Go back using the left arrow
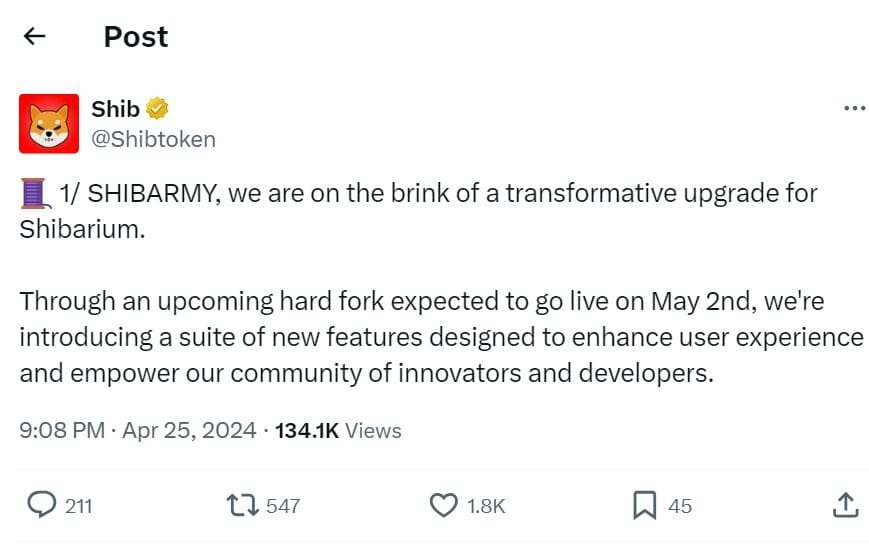Viewport: 869px width, 545px height. [x=35, y=37]
